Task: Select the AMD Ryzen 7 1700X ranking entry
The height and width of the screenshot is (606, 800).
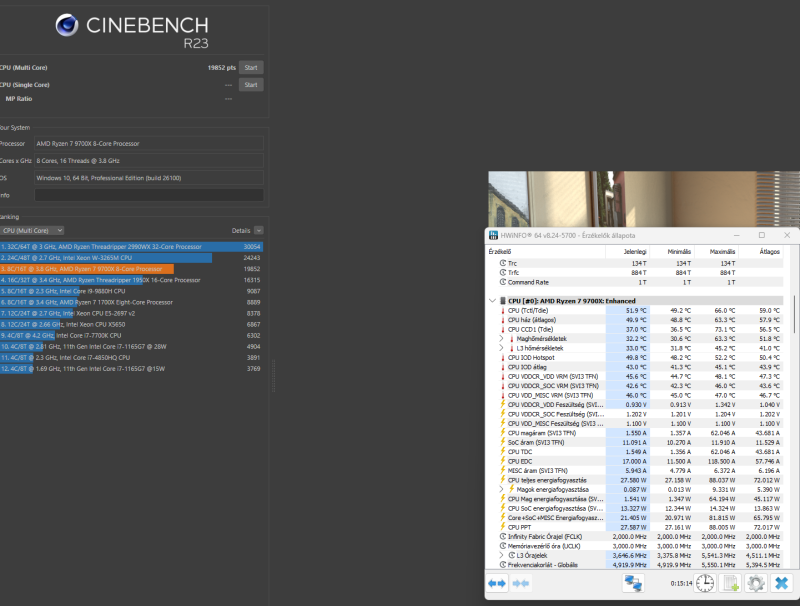Action: coord(132,302)
